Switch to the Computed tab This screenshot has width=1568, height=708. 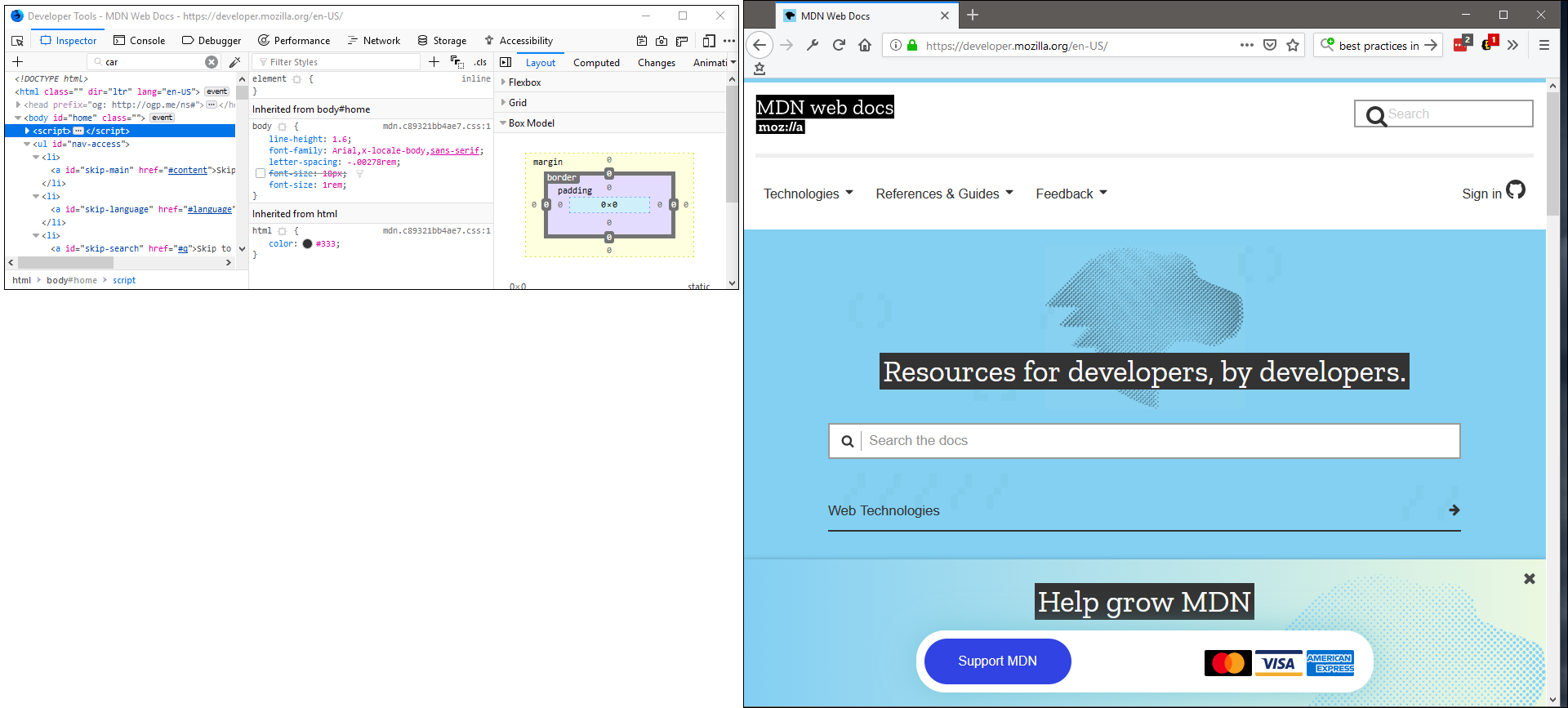coord(596,63)
